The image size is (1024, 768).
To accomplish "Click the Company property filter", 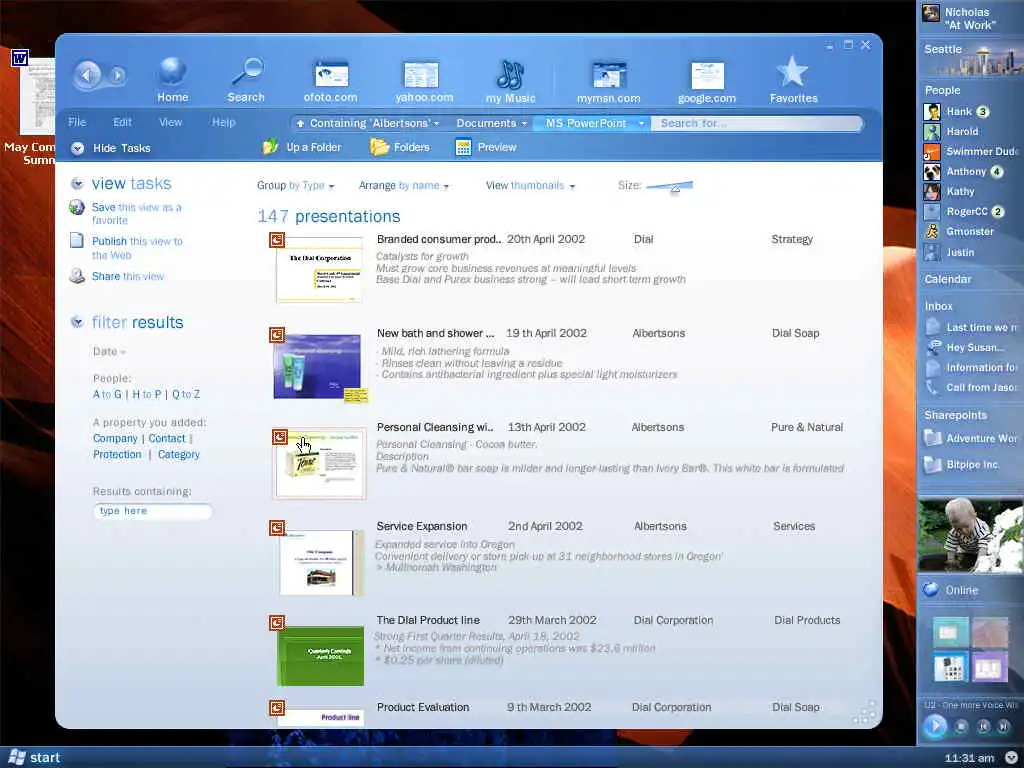I will 115,438.
